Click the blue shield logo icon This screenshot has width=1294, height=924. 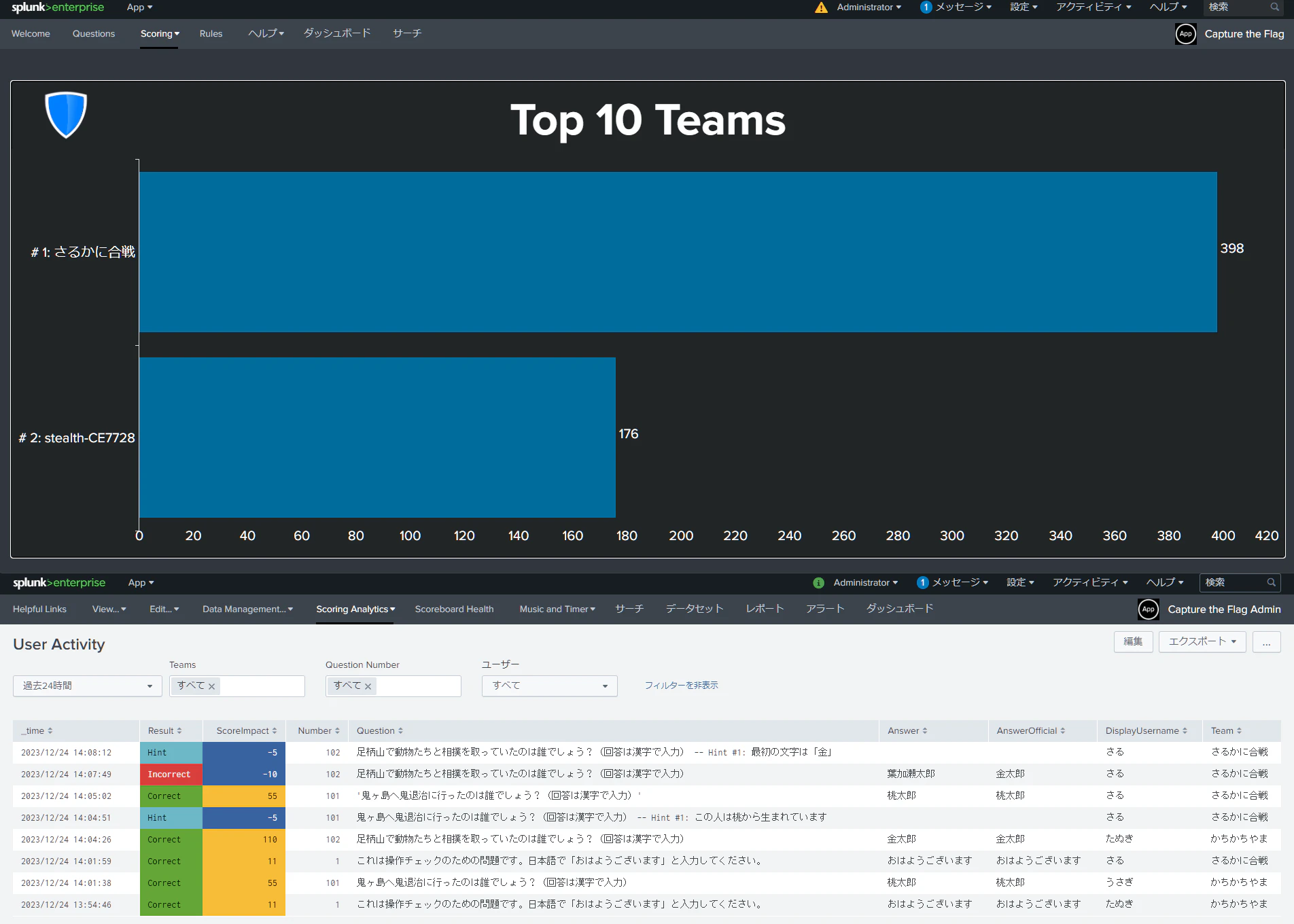66,115
